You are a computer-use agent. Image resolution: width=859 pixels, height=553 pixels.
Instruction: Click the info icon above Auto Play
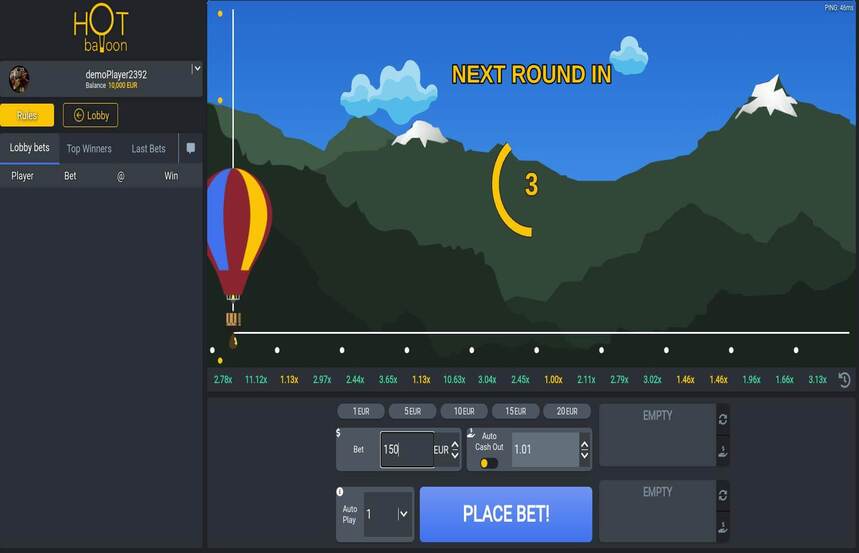(340, 492)
